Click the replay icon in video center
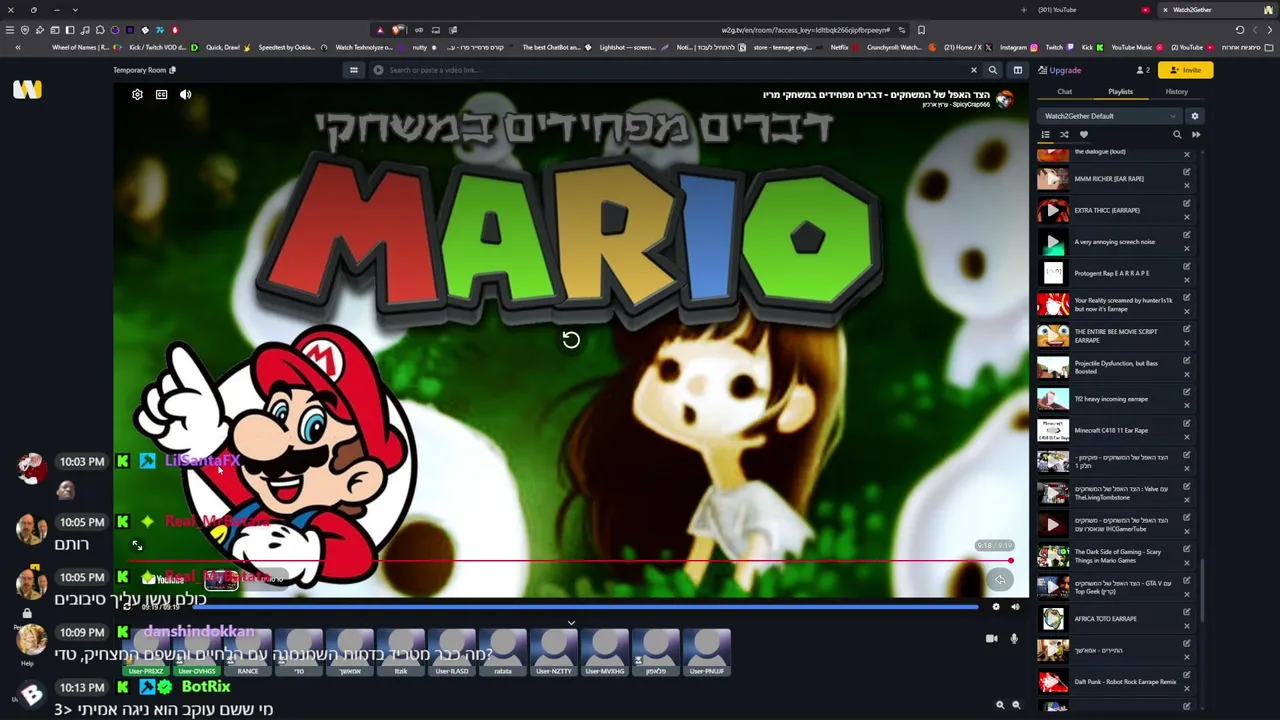1280x720 pixels. [x=571, y=340]
